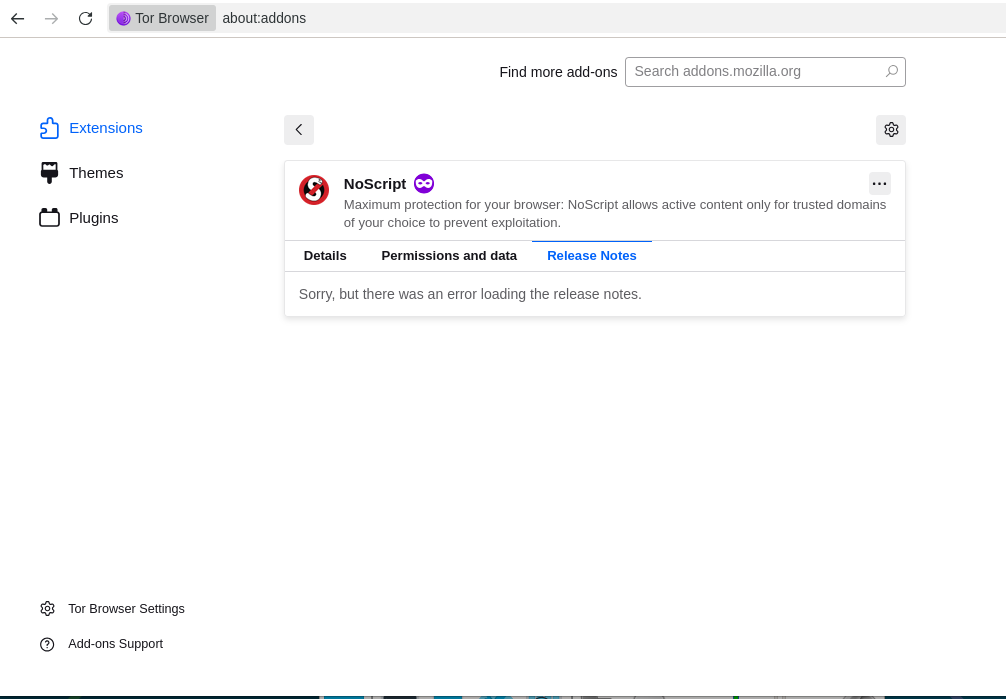This screenshot has width=1006, height=699.
Task: Open Add-ons Support
Action: coord(101,644)
